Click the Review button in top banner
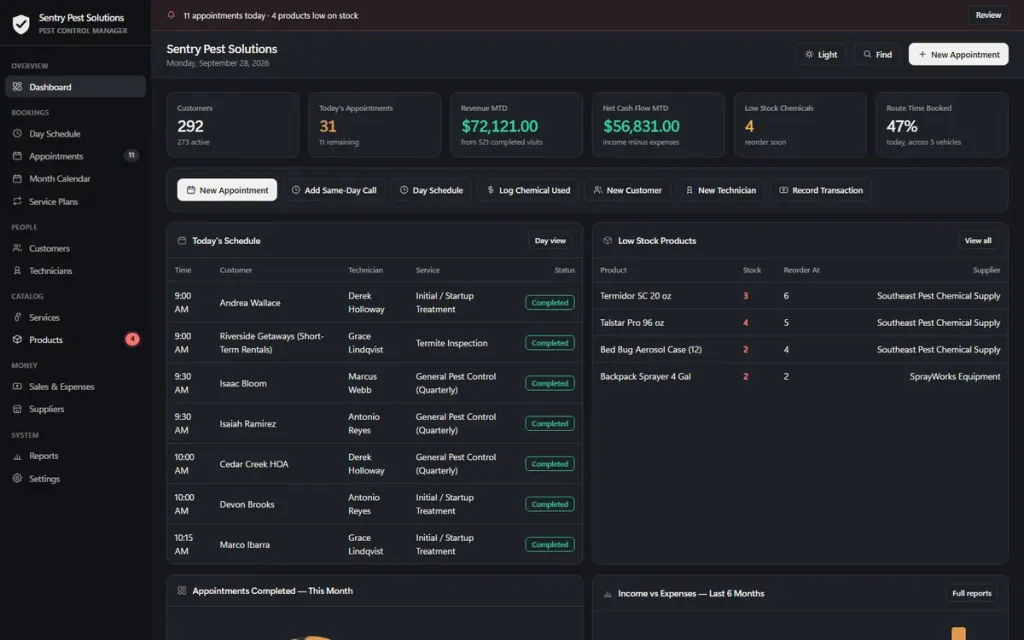 click(x=988, y=15)
